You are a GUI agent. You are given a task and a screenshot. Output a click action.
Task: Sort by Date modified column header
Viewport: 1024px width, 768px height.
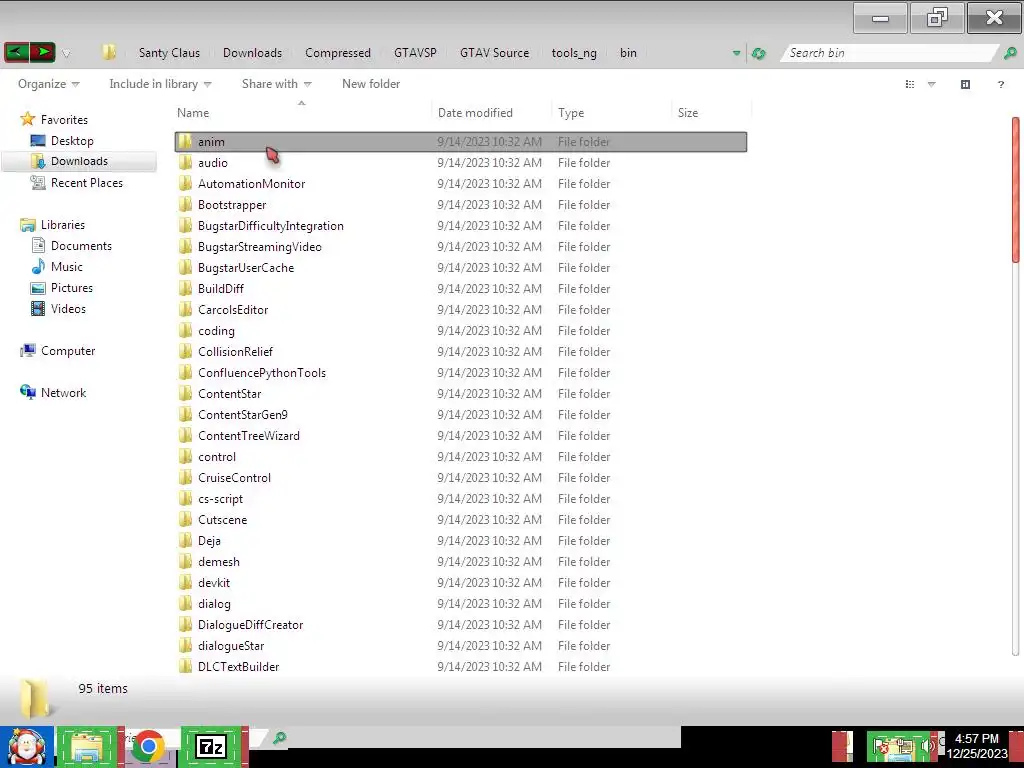[x=492, y=112]
